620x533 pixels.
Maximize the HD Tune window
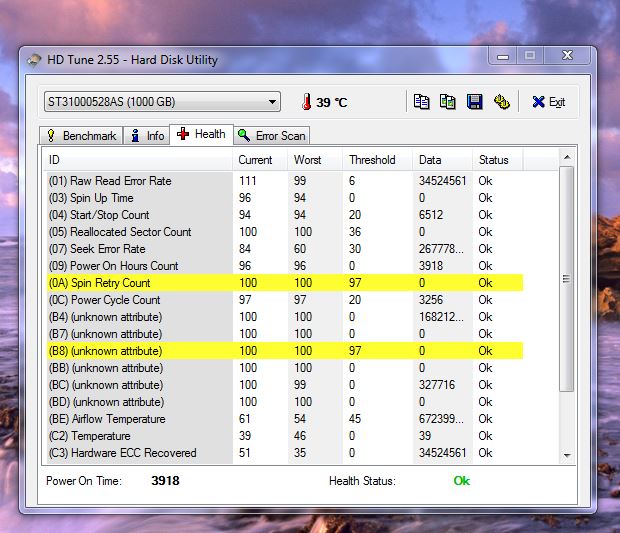(x=530, y=56)
